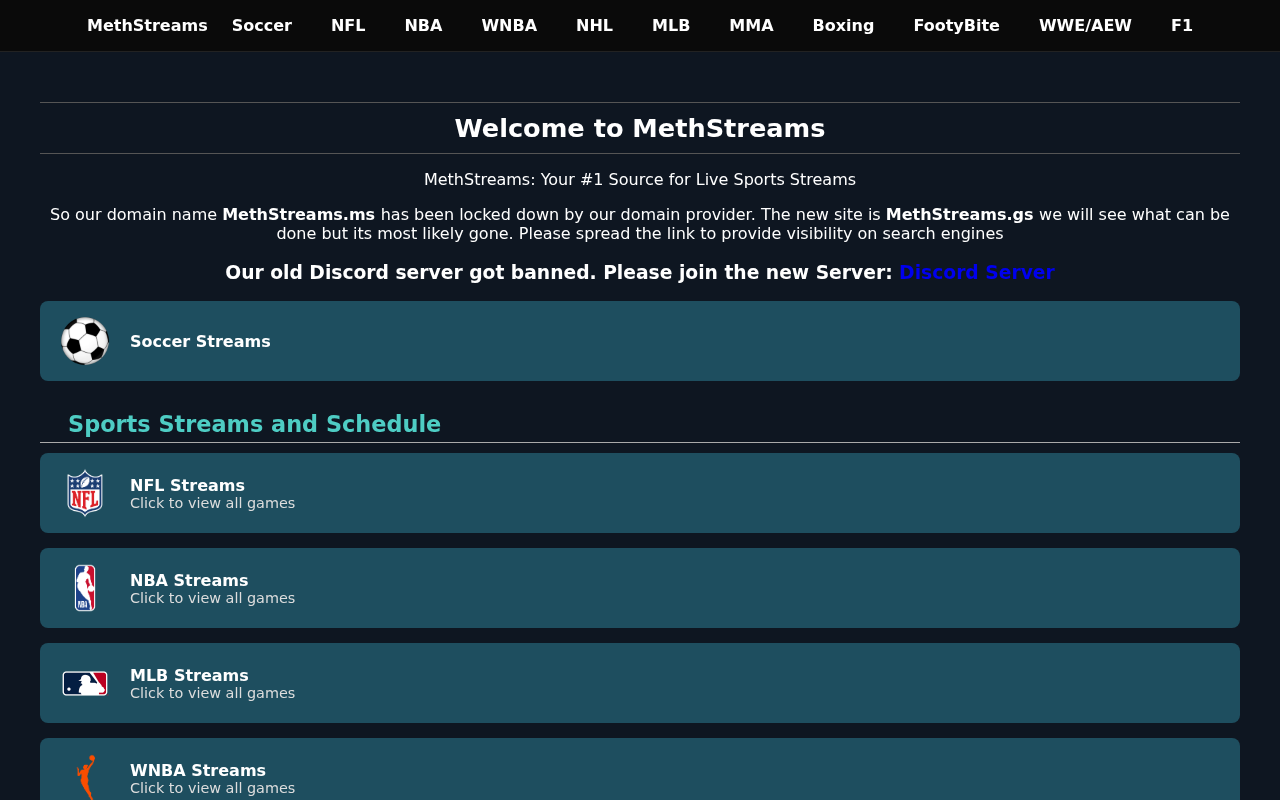The height and width of the screenshot is (800, 1280).
Task: Open the NBA Streams title link
Action: pos(189,580)
